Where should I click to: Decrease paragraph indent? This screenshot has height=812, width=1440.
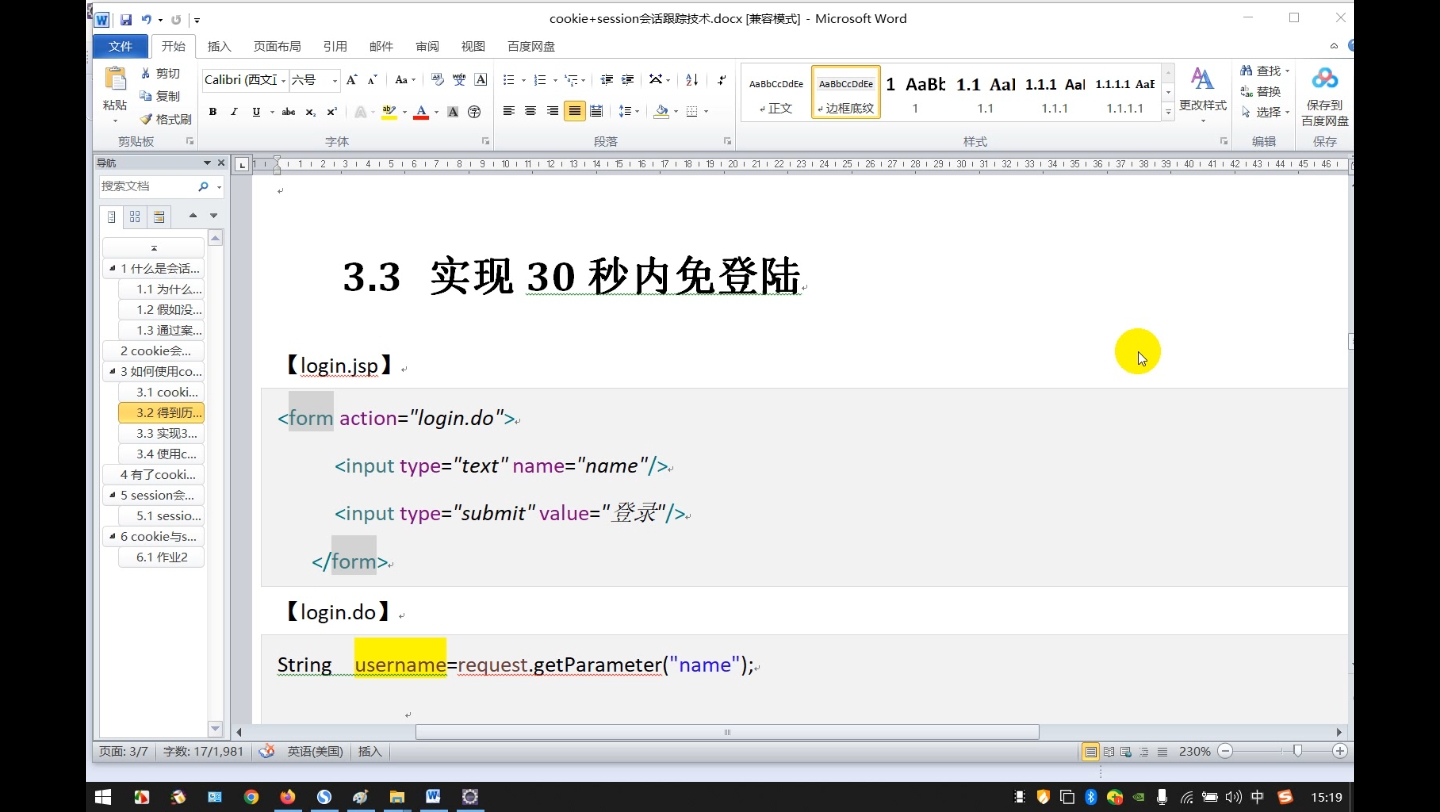coord(606,80)
